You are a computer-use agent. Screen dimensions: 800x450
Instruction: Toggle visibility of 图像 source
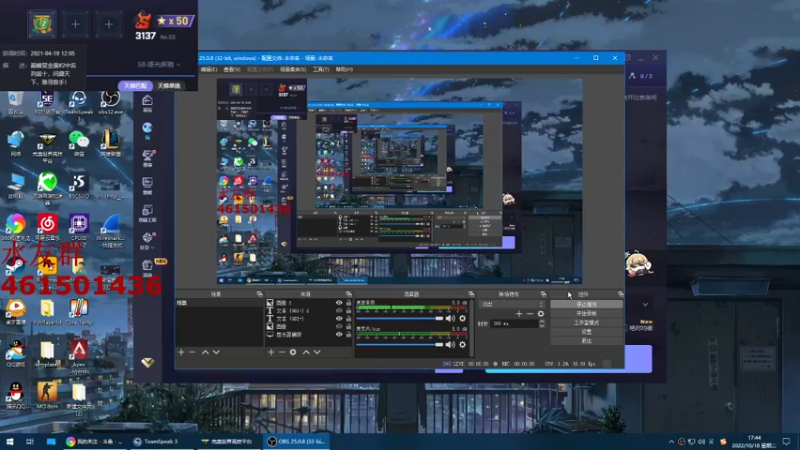tap(339, 326)
